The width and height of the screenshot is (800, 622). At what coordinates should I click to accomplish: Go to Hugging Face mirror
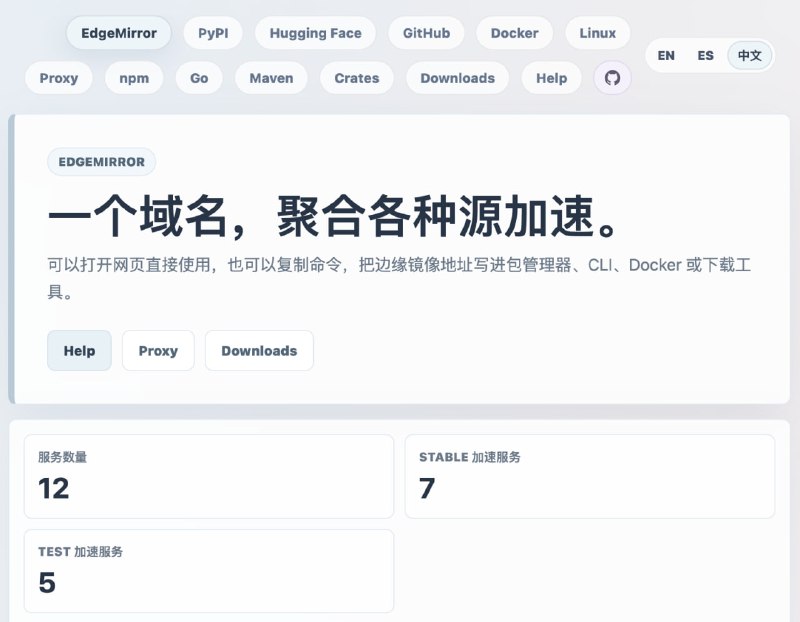(x=315, y=33)
